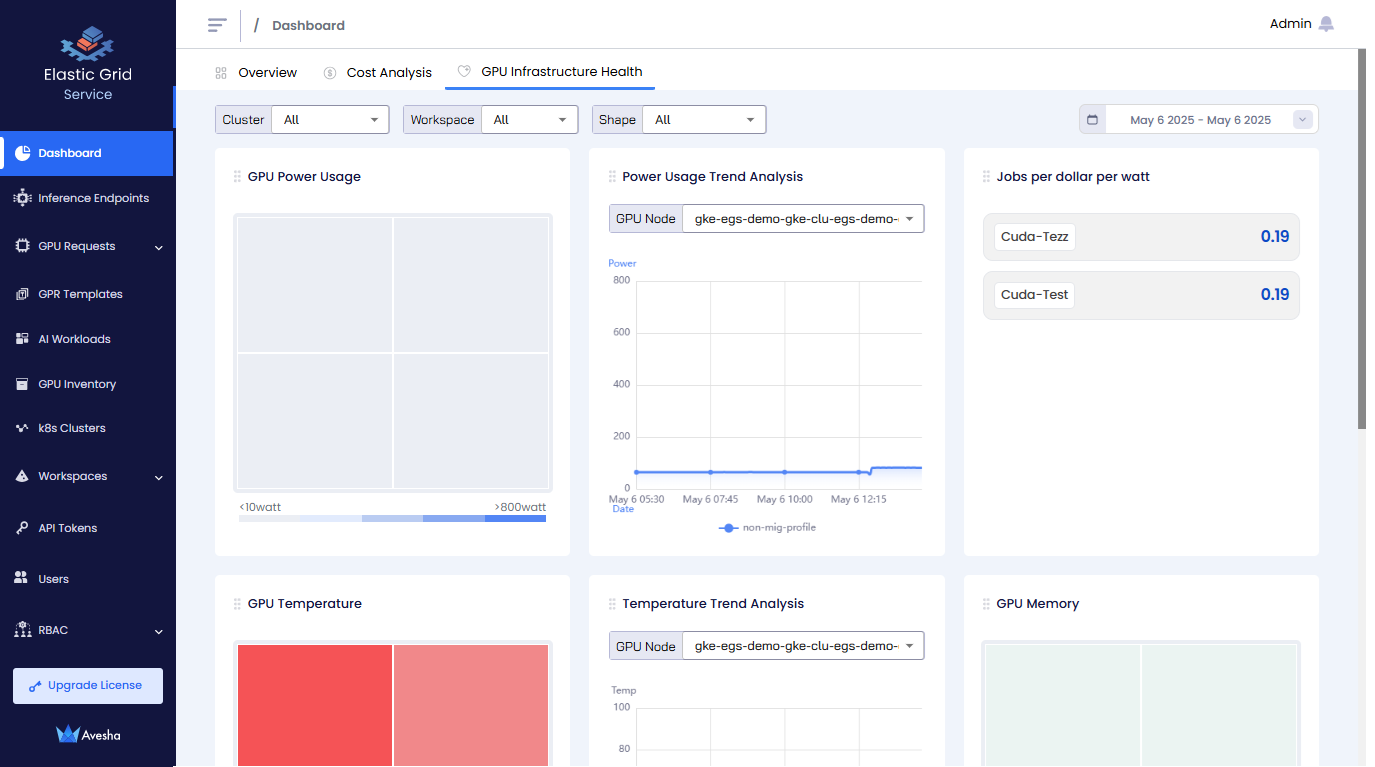Expand the RBAC sidebar submenu
This screenshot has width=1375, height=767.
tap(158, 631)
